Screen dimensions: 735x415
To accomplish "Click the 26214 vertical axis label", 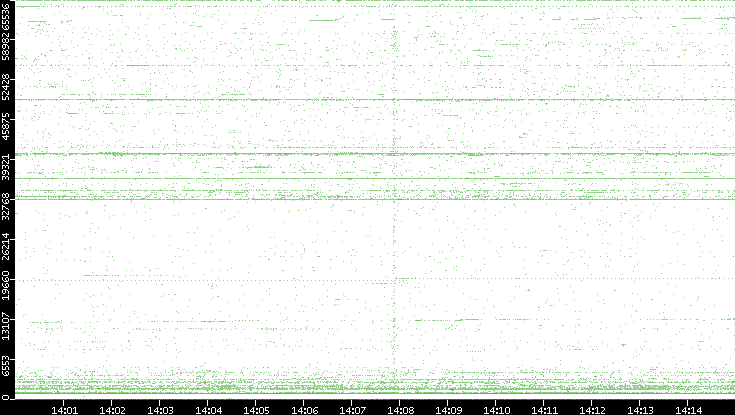I will (x=7, y=245).
